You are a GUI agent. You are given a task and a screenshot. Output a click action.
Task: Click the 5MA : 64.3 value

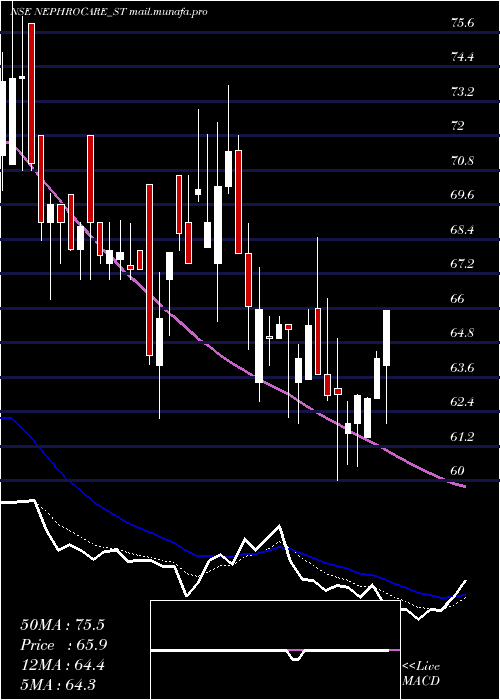(x=58, y=685)
